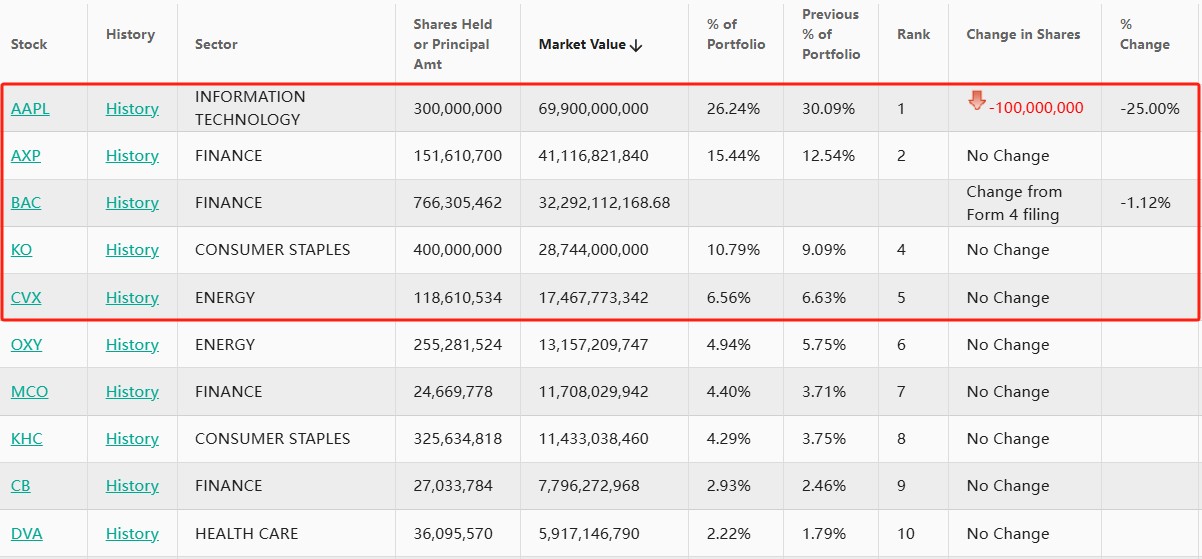Screen dimensions: 1202x559
Task: Click the red down arrow icon for AAPL
Action: [977, 101]
